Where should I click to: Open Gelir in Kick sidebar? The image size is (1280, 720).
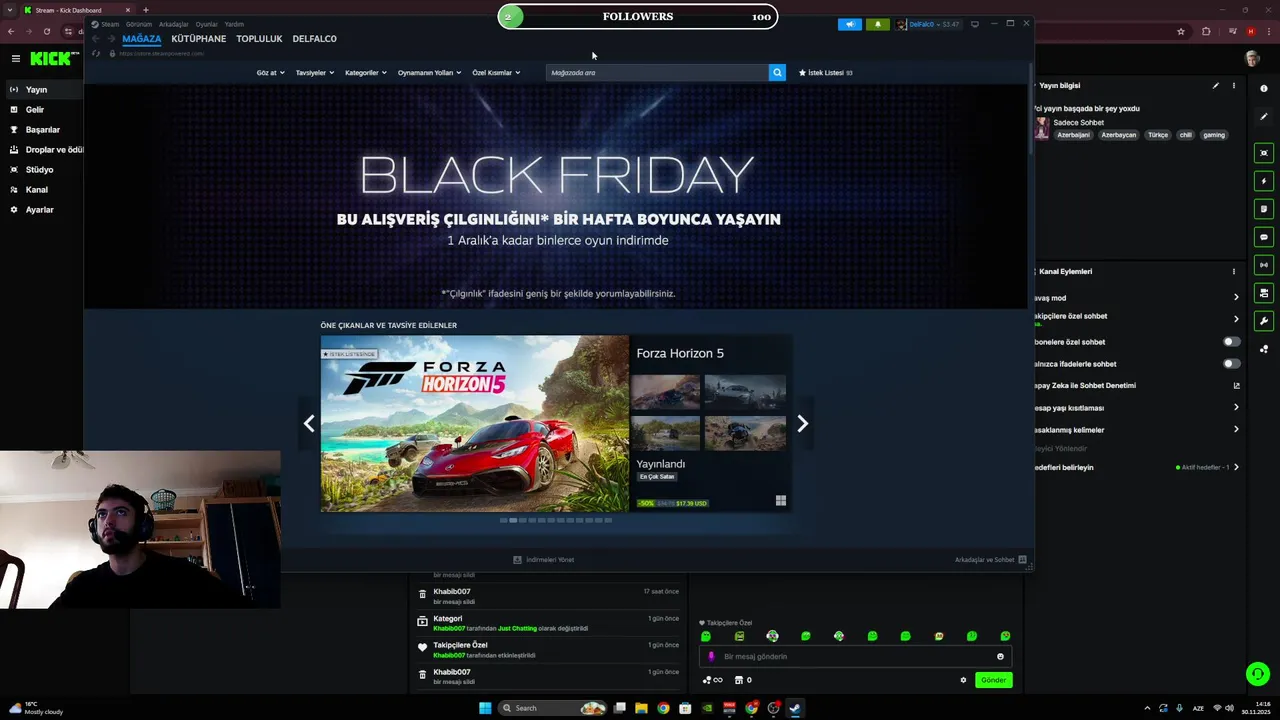tap(35, 110)
